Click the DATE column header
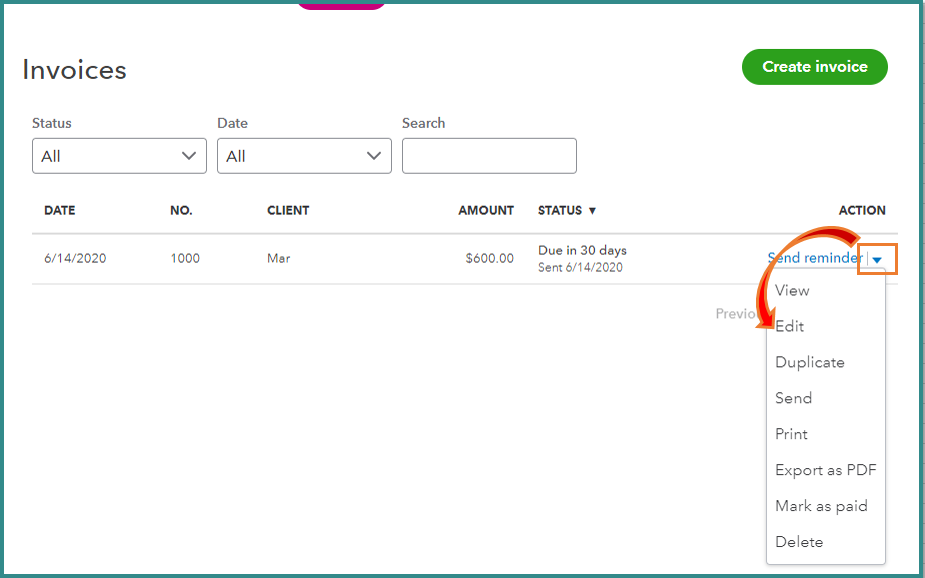The height and width of the screenshot is (578, 925). click(59, 211)
